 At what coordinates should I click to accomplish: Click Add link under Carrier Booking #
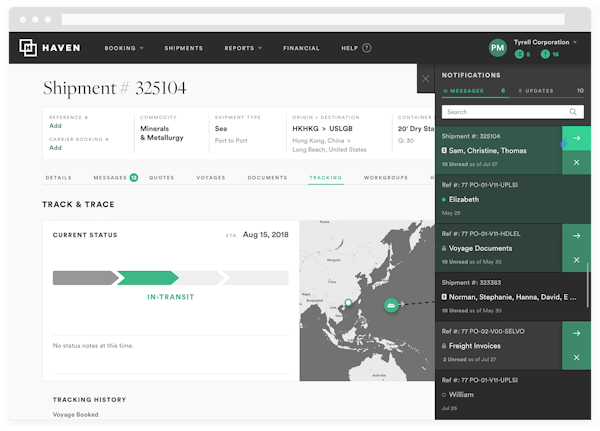coord(55,147)
